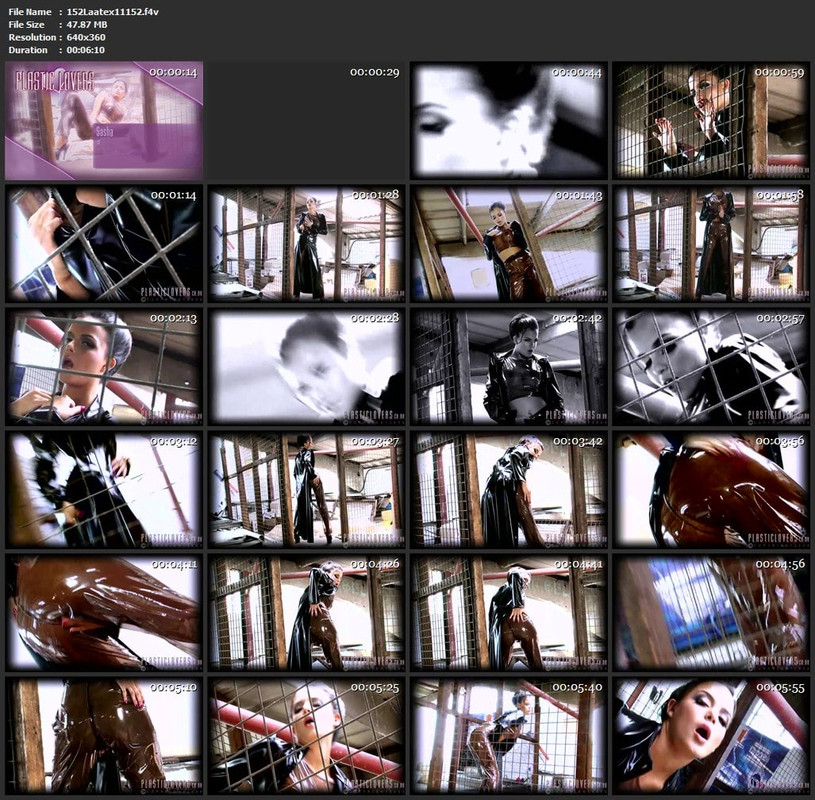Select the thumbnail at 00:05:10
The image size is (815, 800).
pos(104,736)
